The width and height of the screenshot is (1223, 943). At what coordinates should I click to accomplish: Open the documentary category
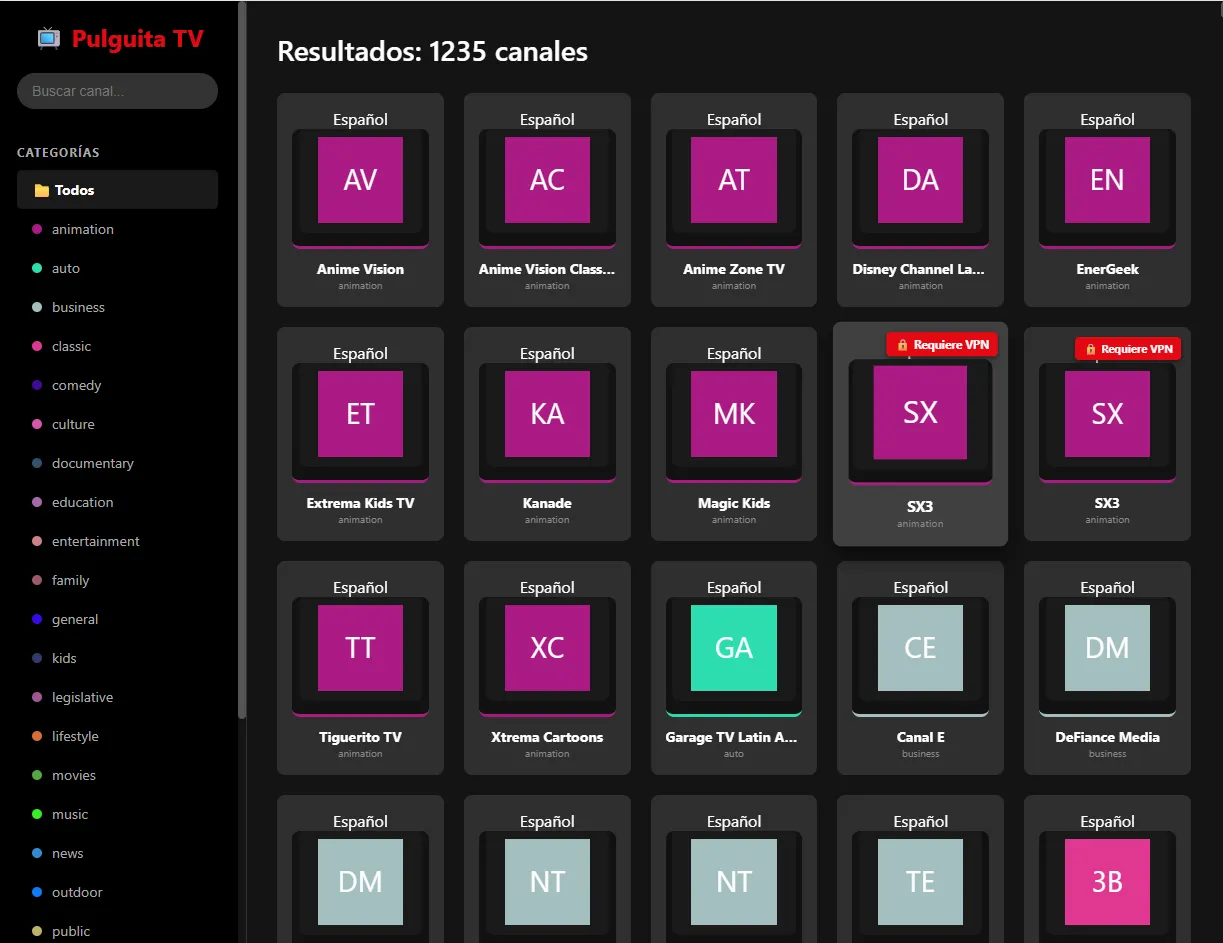click(92, 463)
